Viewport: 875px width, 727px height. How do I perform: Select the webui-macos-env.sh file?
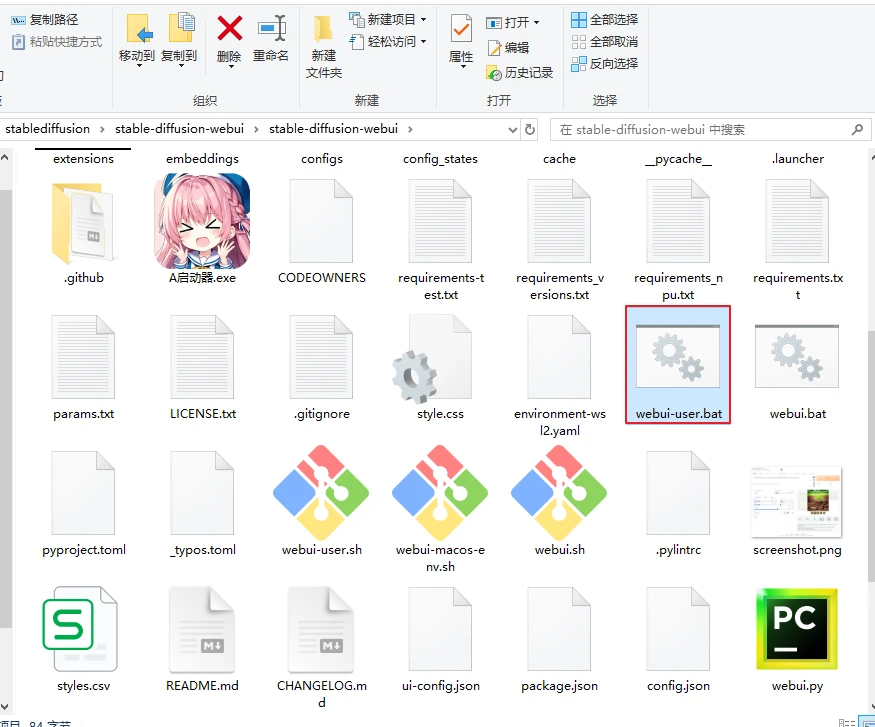click(440, 509)
